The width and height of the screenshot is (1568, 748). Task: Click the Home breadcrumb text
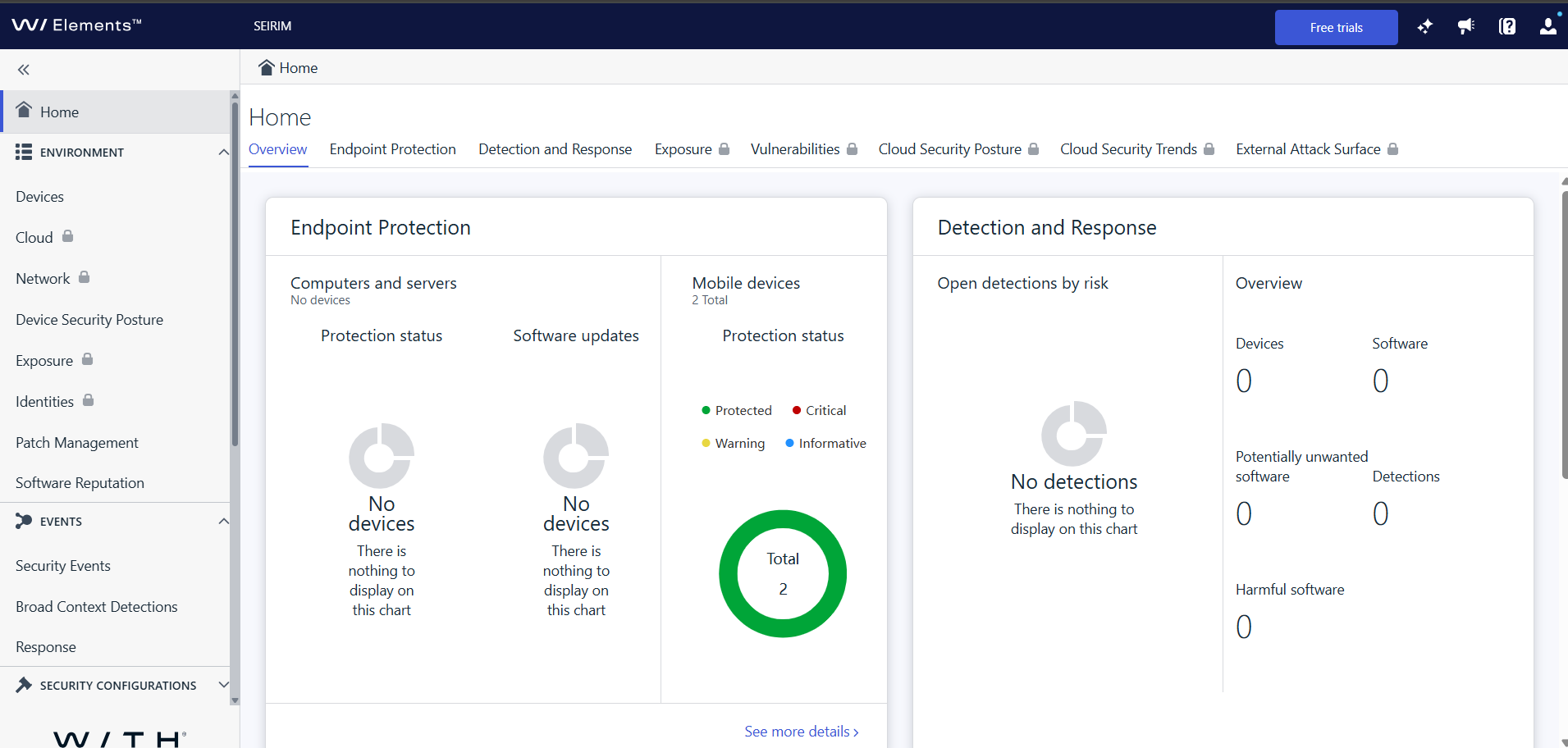coord(299,68)
